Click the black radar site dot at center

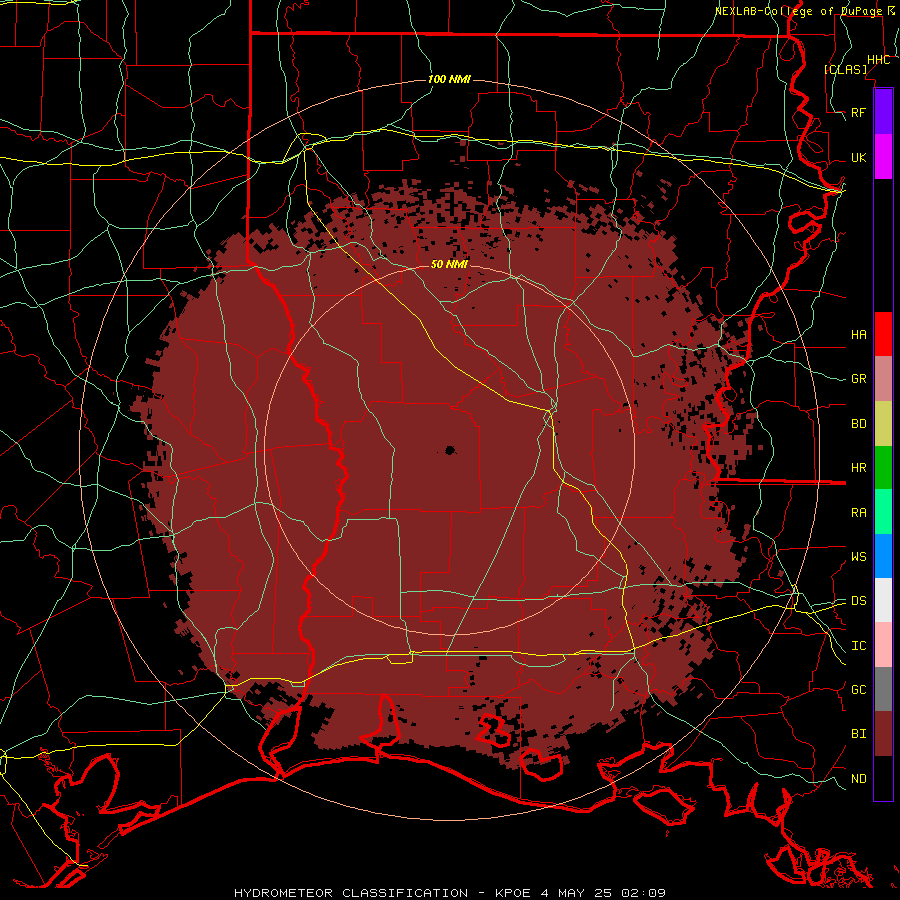[x=450, y=451]
